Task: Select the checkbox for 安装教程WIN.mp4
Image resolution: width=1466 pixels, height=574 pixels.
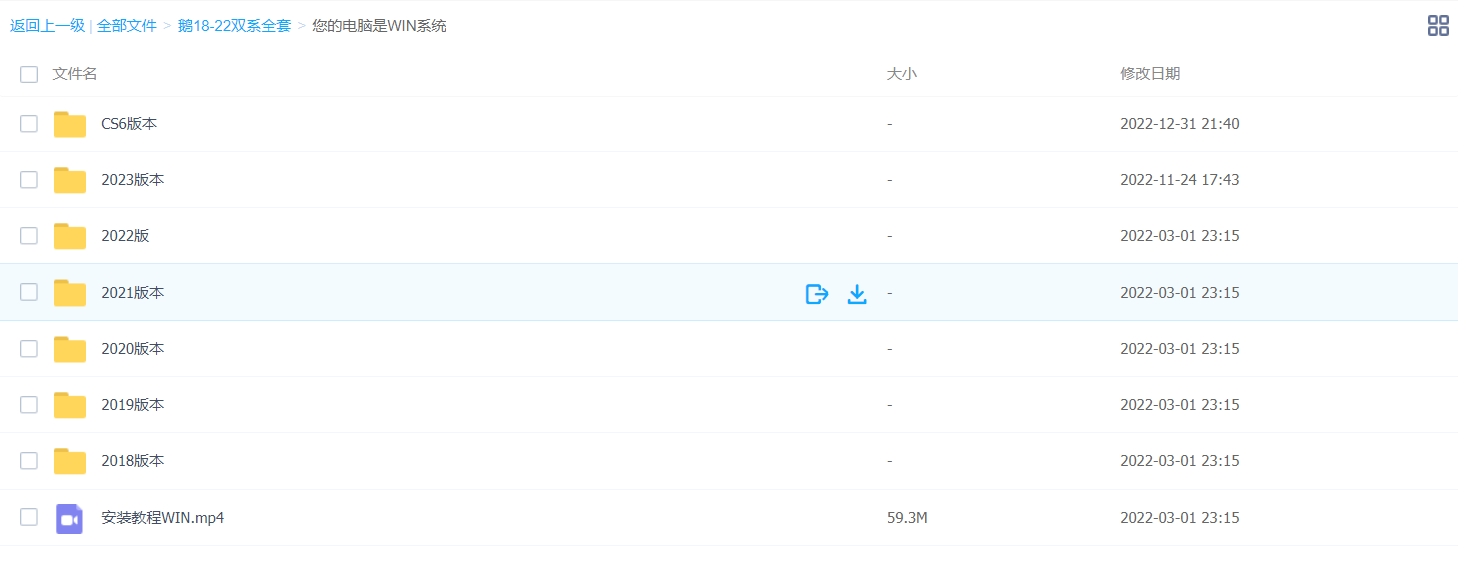Action: 29,517
